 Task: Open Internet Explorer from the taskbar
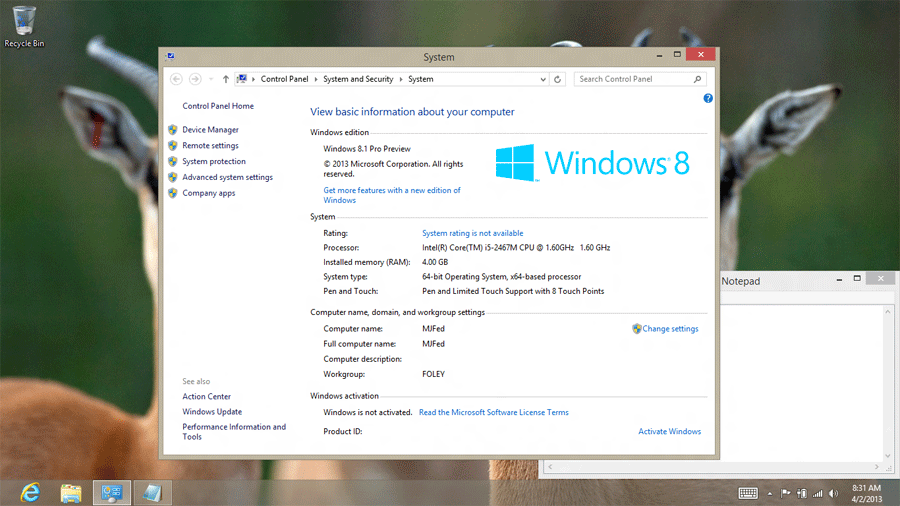30,492
